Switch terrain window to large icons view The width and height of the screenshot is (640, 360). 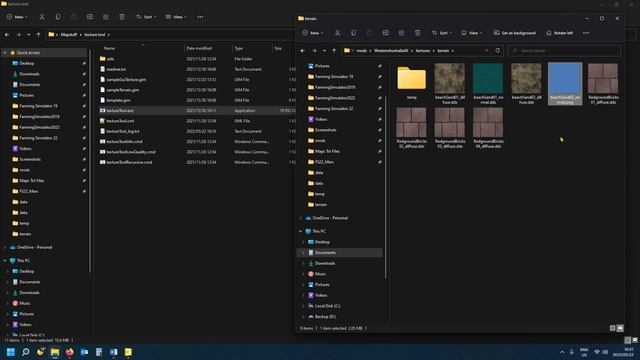coord(620,328)
